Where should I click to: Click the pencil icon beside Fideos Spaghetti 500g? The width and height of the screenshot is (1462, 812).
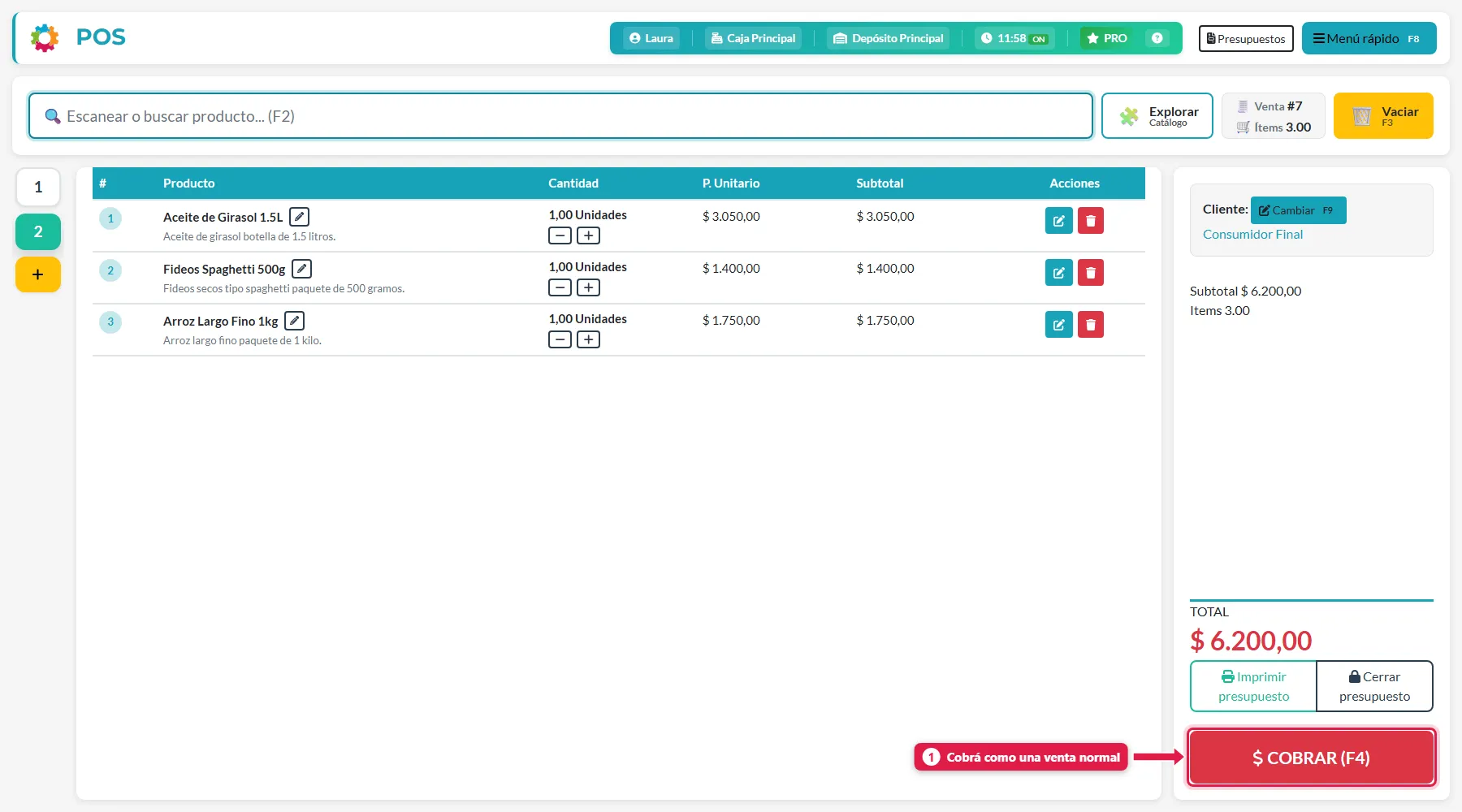[x=301, y=269]
